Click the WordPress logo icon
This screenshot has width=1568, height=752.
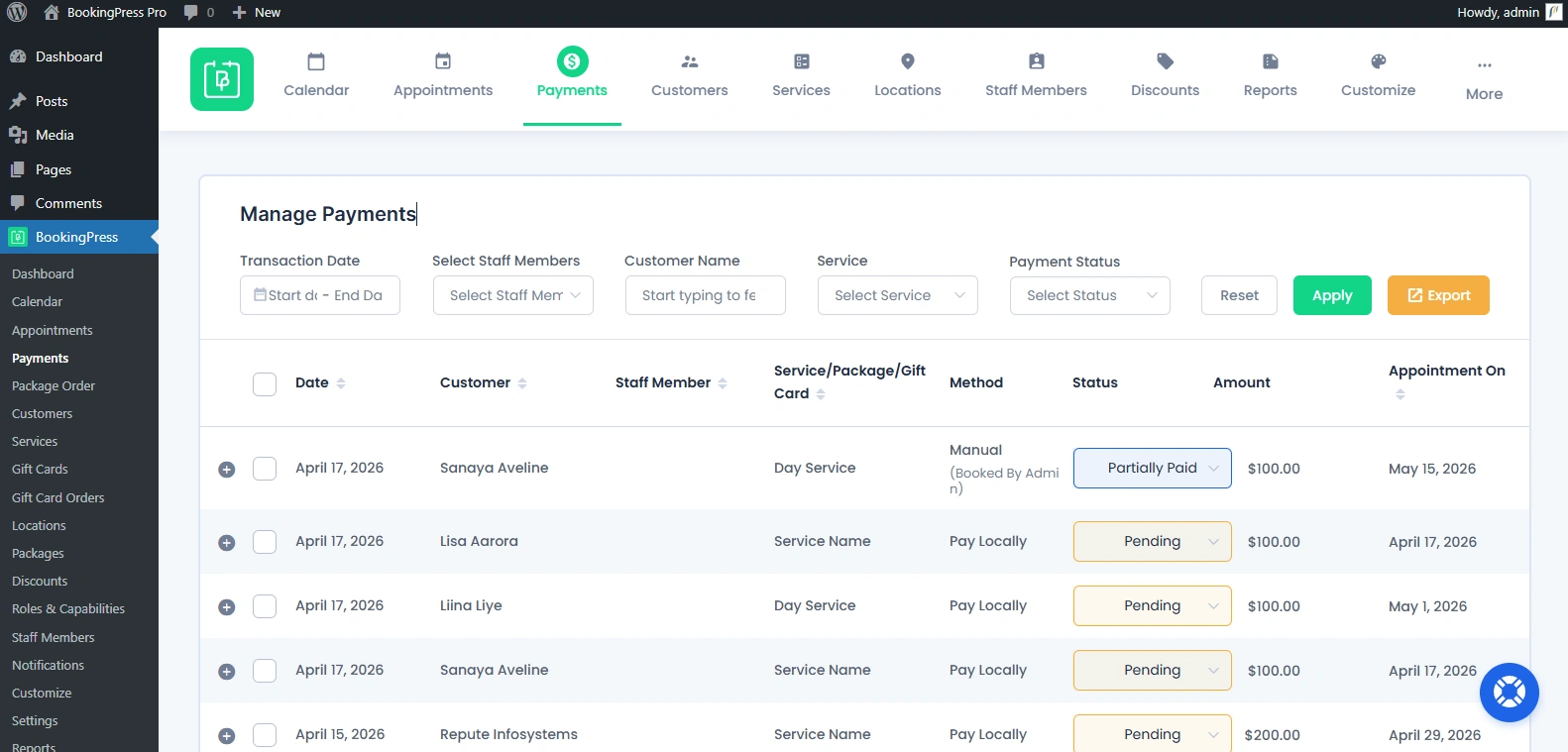point(17,13)
